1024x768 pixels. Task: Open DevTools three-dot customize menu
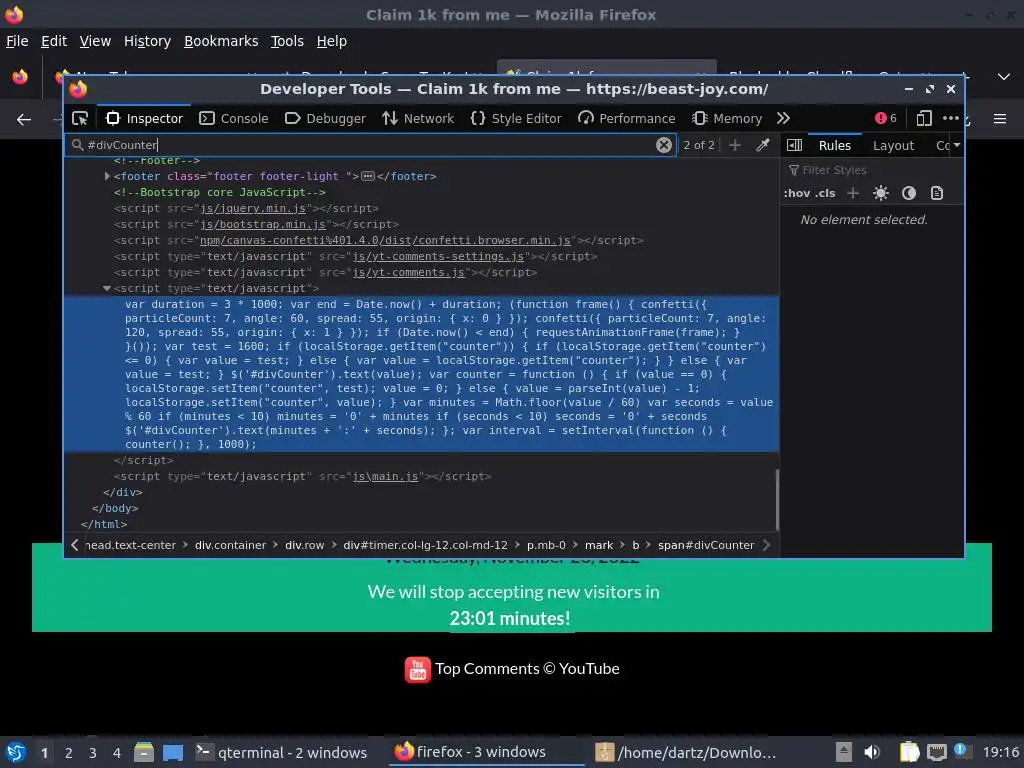coord(951,118)
